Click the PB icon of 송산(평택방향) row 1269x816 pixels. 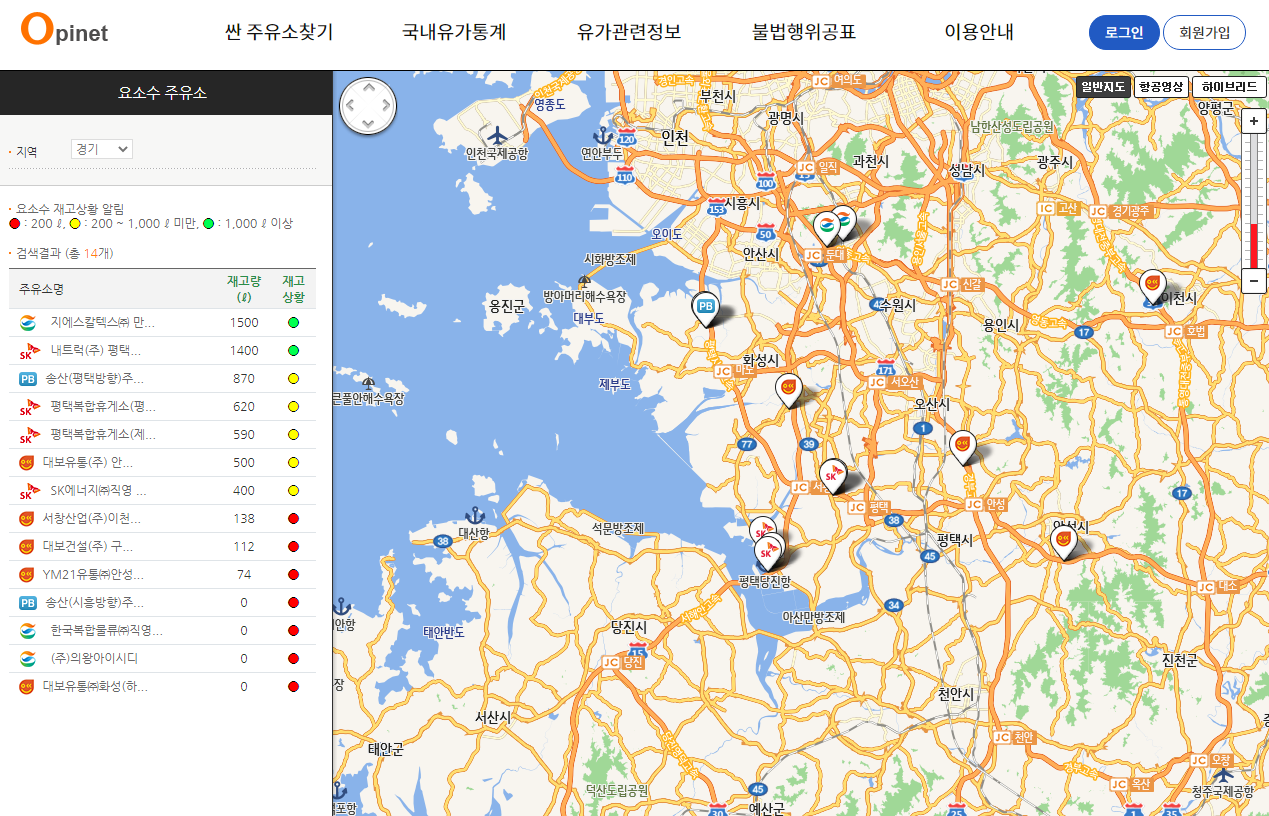(x=27, y=379)
